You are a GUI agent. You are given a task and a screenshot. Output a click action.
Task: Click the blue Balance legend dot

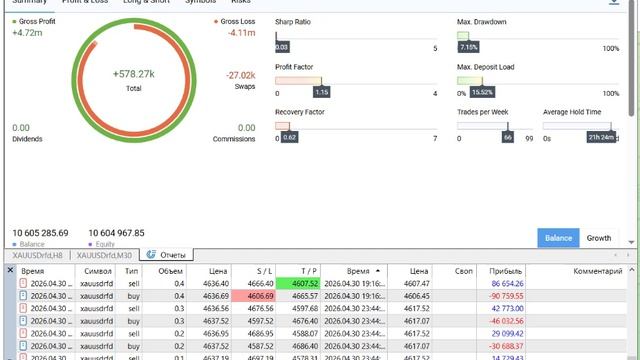pyautogui.click(x=14, y=244)
